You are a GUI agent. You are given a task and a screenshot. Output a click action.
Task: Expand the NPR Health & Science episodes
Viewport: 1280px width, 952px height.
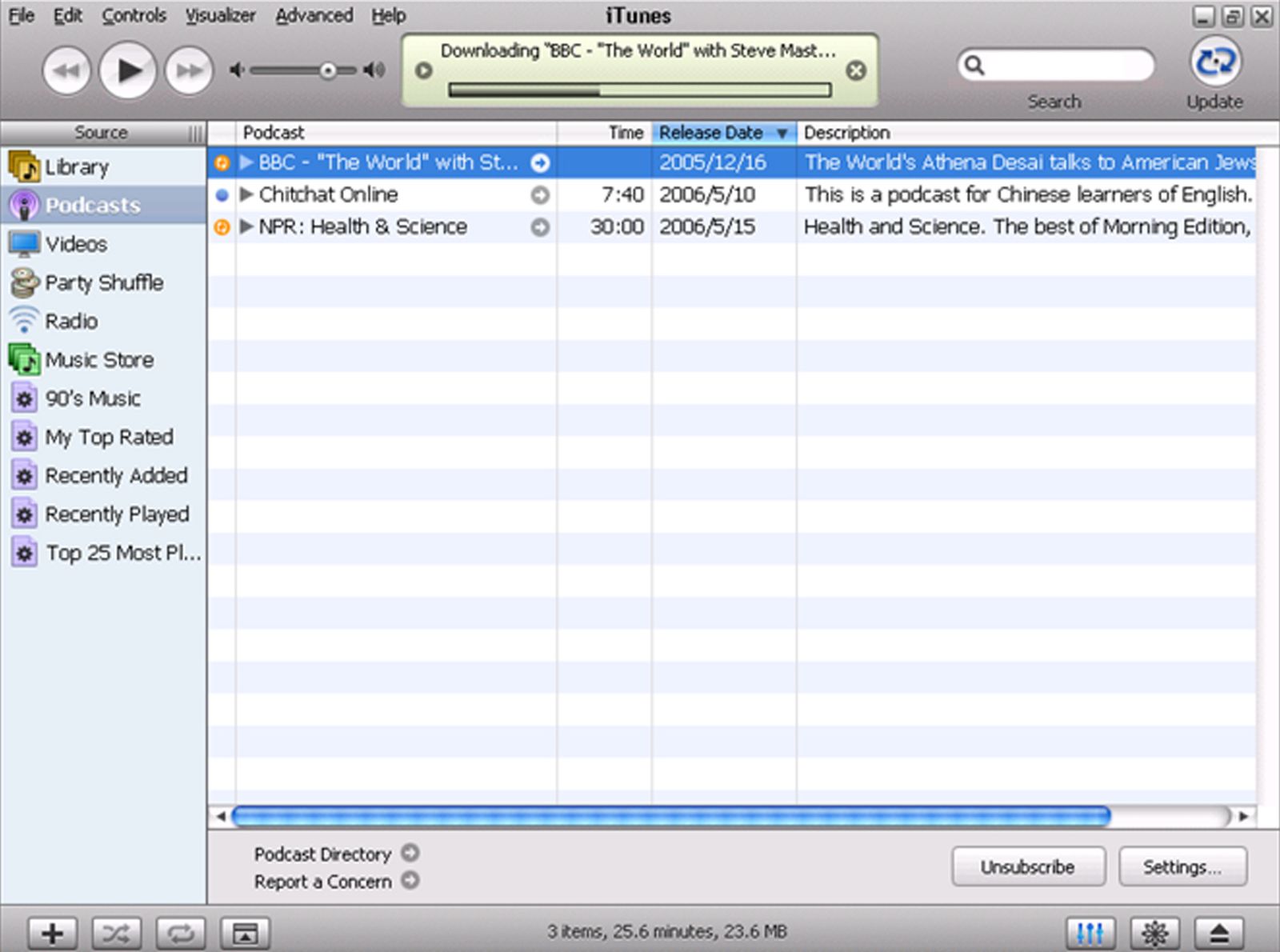[x=246, y=226]
